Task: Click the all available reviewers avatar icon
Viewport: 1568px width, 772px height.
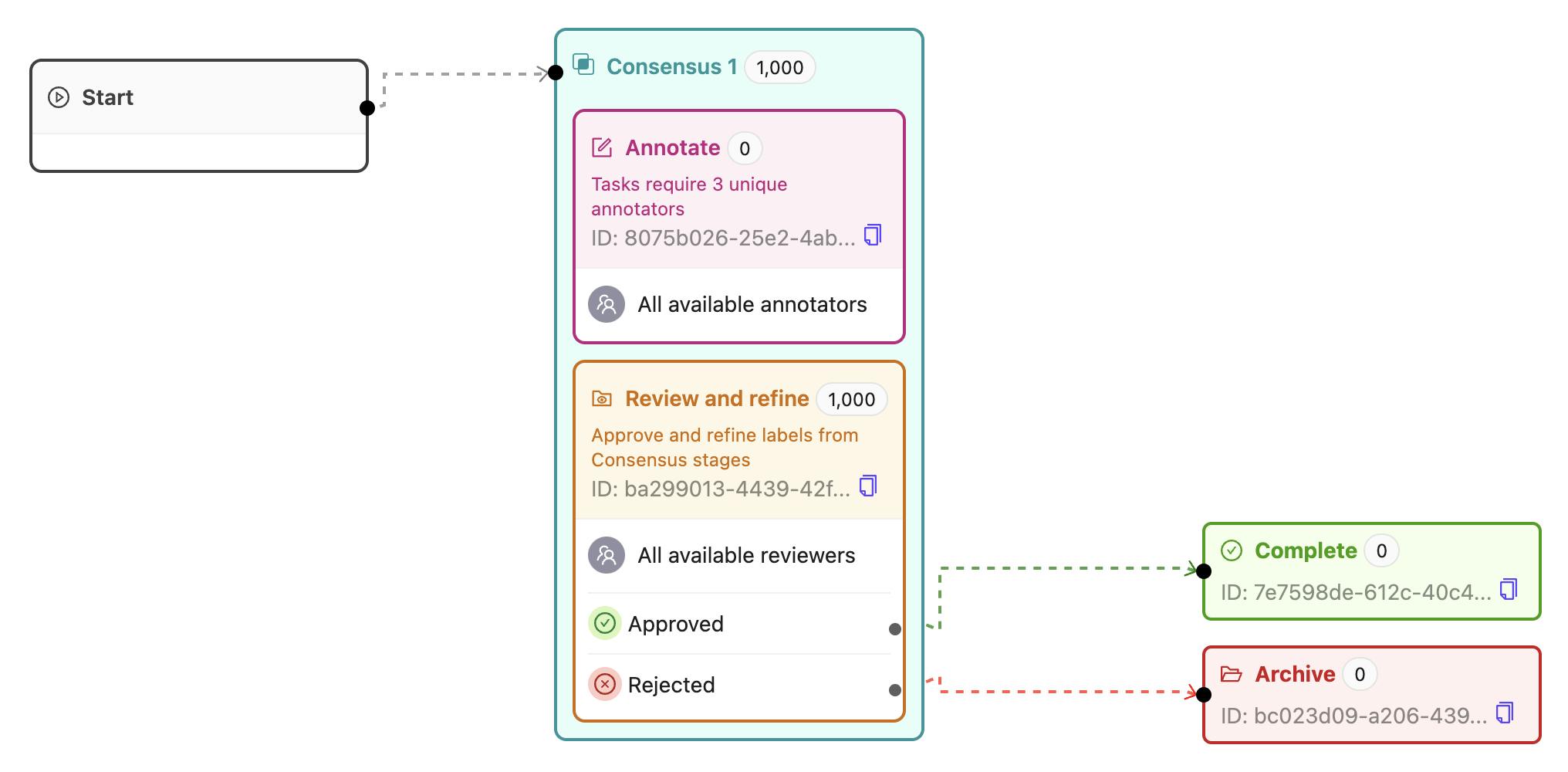Action: (x=607, y=555)
